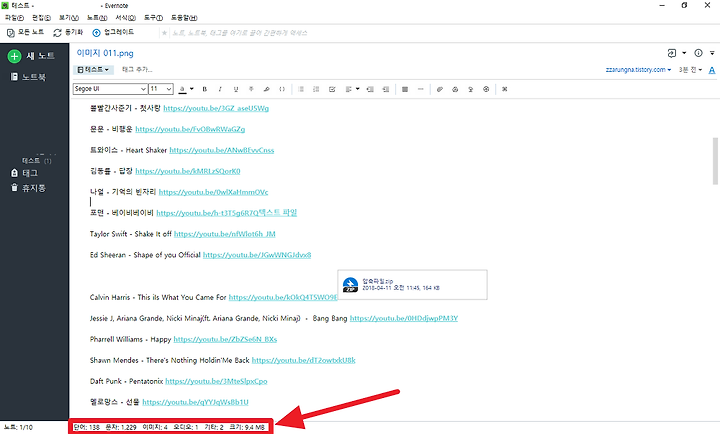Open the Heart Shaker YouTube link
The image size is (720, 434).
[x=222, y=150]
